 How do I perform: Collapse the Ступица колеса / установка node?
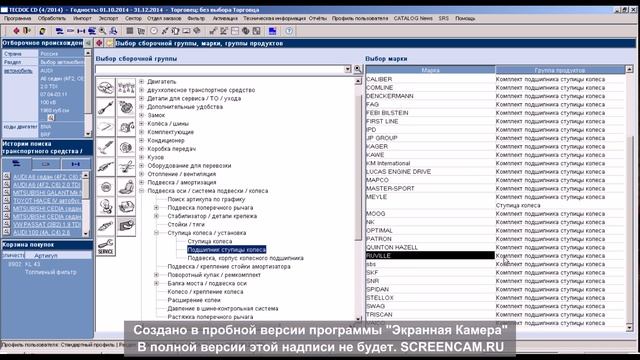pos(156,233)
